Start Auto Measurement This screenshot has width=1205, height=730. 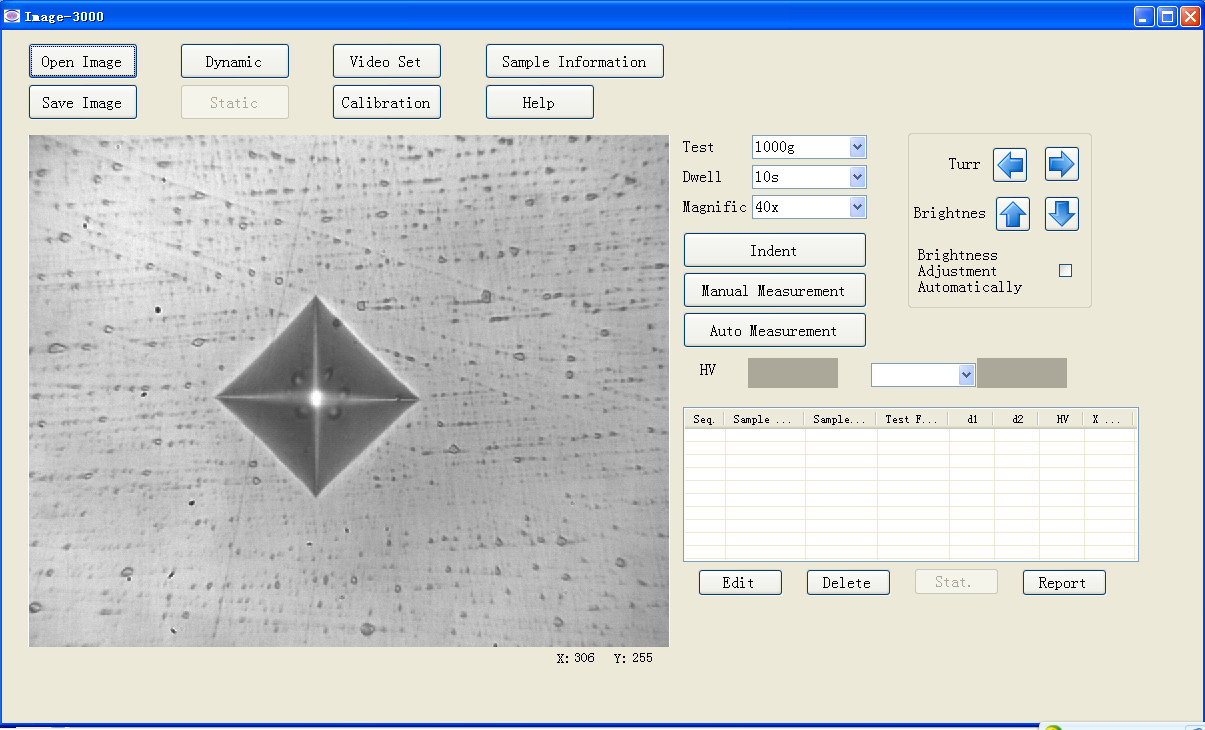pyautogui.click(x=774, y=330)
